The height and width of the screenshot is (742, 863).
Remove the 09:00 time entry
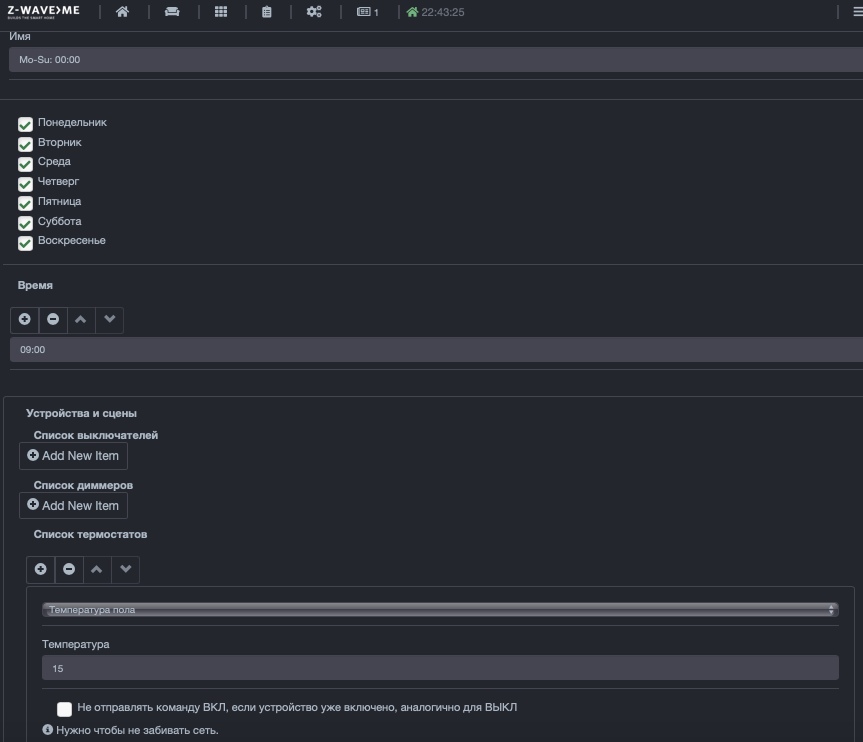pyautogui.click(x=53, y=320)
